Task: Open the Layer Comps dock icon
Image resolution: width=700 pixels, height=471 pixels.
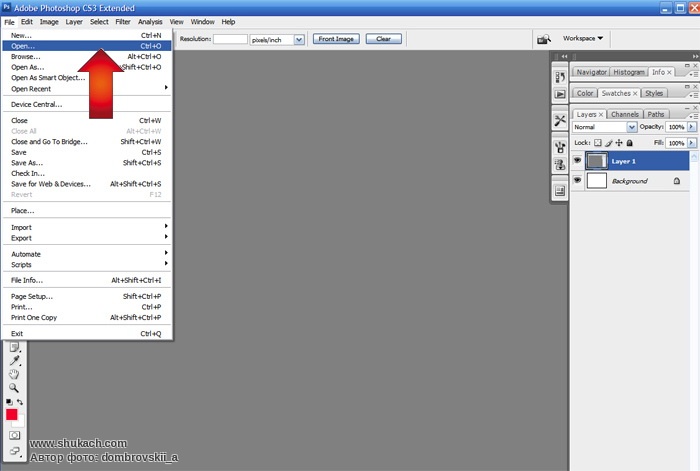Action: pos(560,191)
